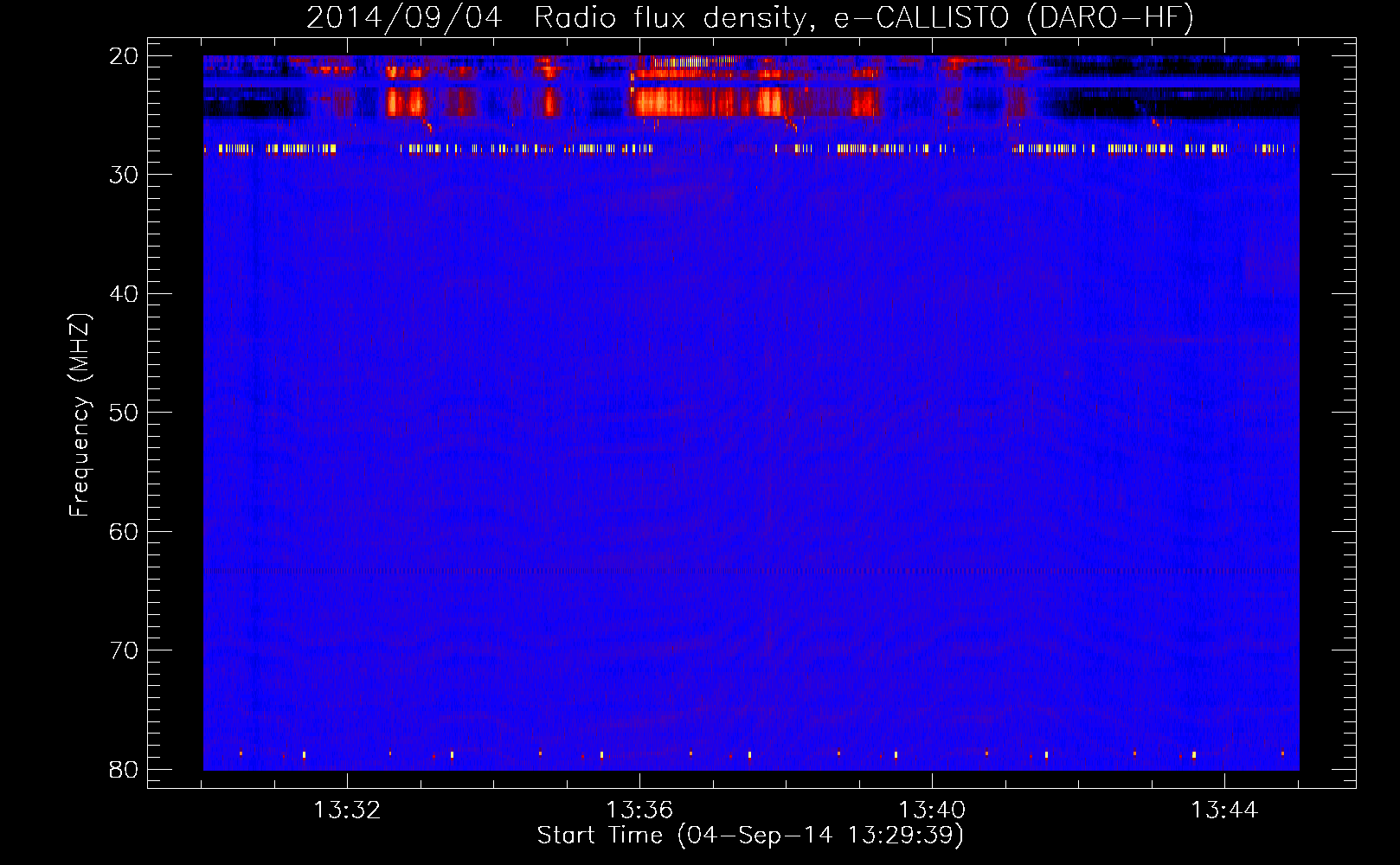Click the 13:36 time tick label
Viewport: 1400px width, 865px height.
click(x=639, y=811)
